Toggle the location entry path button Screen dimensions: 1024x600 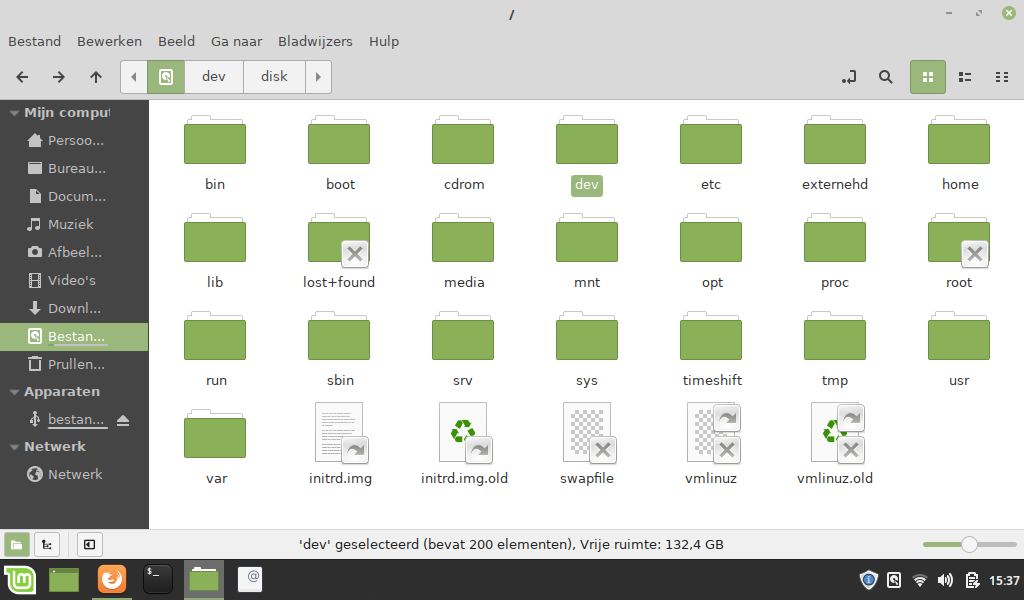pos(849,77)
